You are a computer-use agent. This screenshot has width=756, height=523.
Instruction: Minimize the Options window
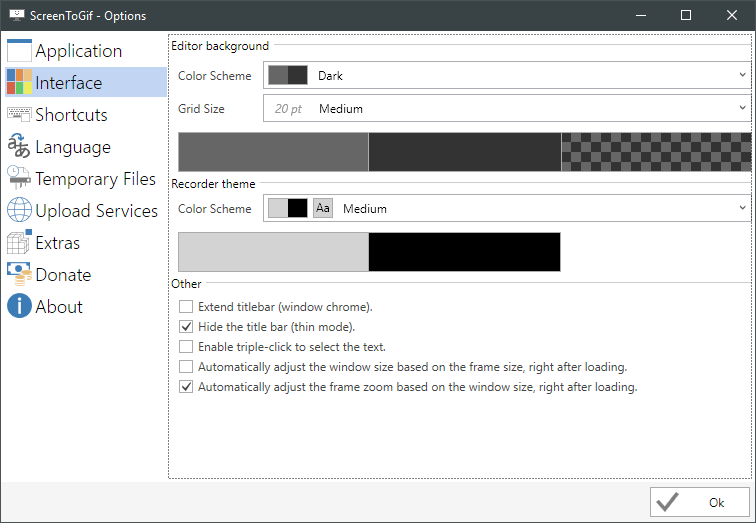click(641, 15)
